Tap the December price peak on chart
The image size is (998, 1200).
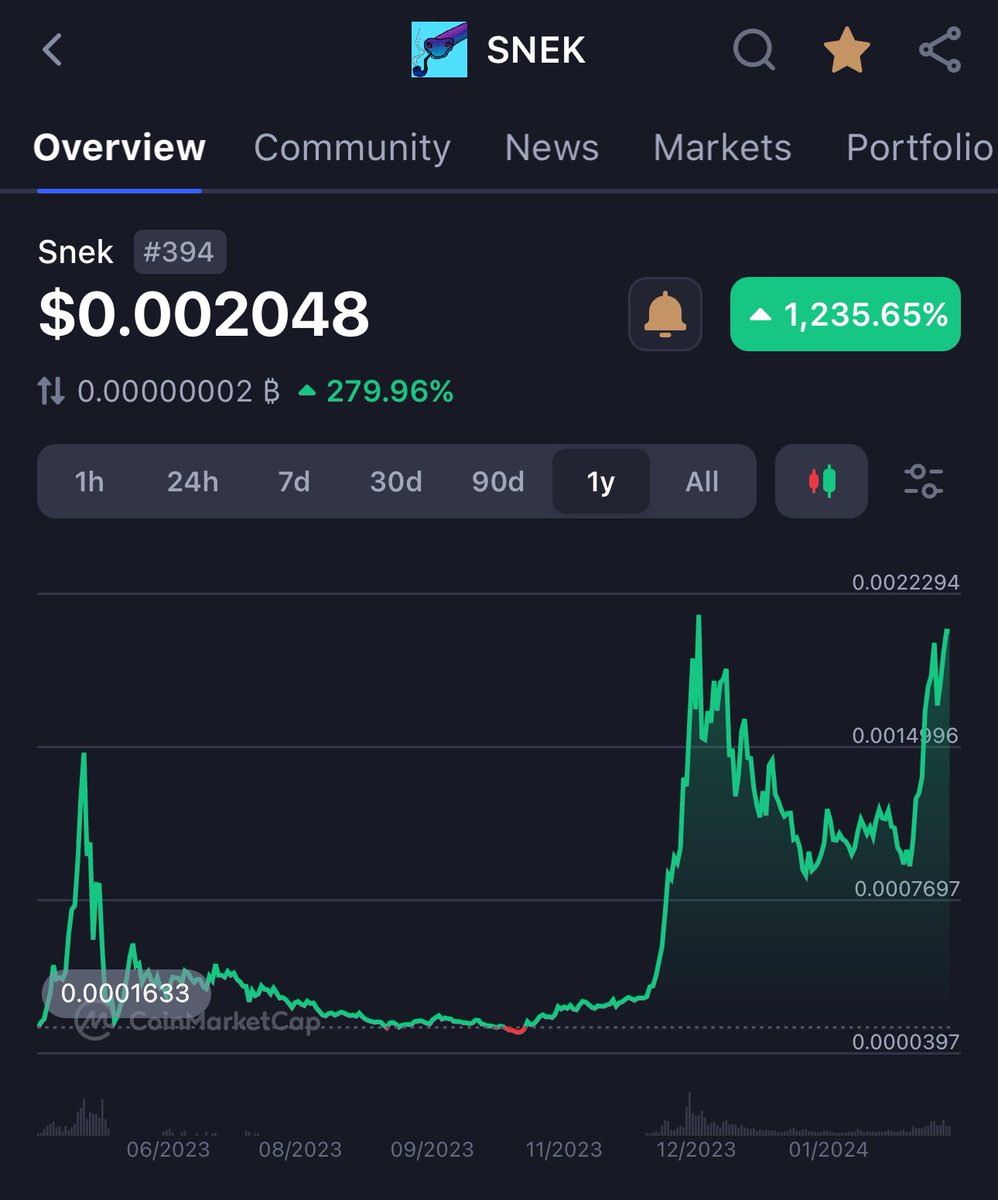pos(698,618)
